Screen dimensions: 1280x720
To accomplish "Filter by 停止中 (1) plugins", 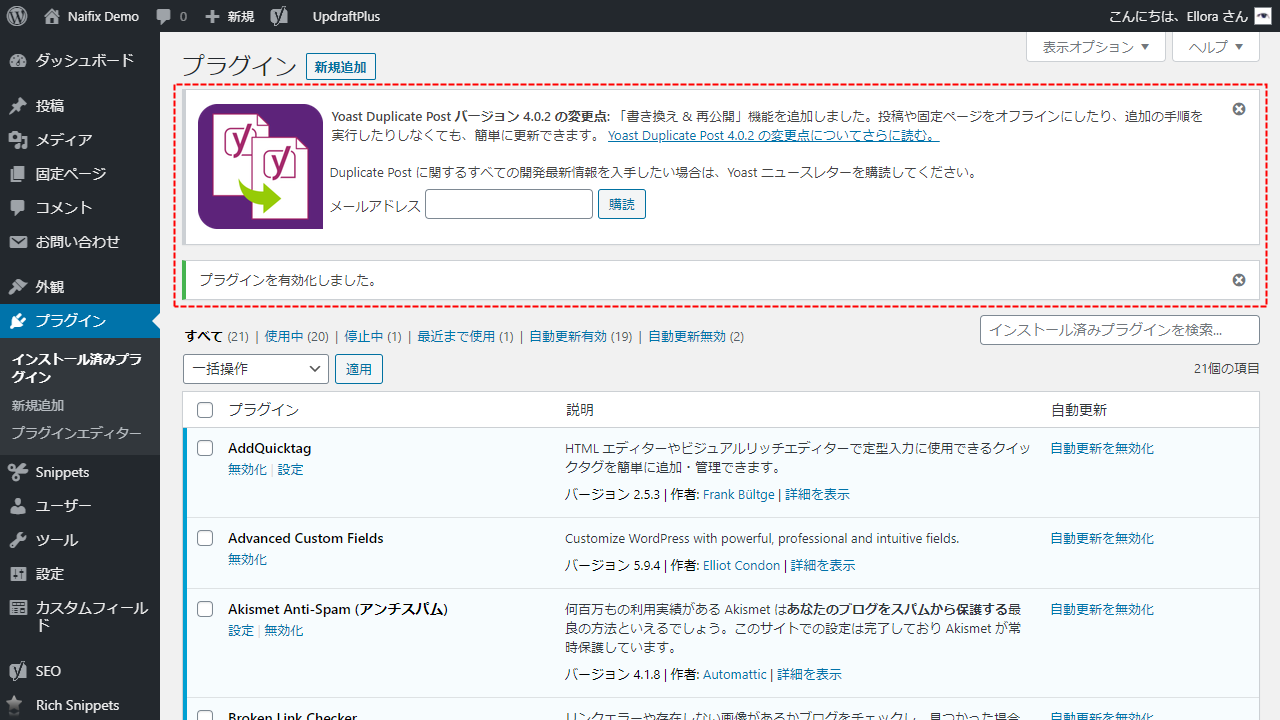I will click(373, 337).
